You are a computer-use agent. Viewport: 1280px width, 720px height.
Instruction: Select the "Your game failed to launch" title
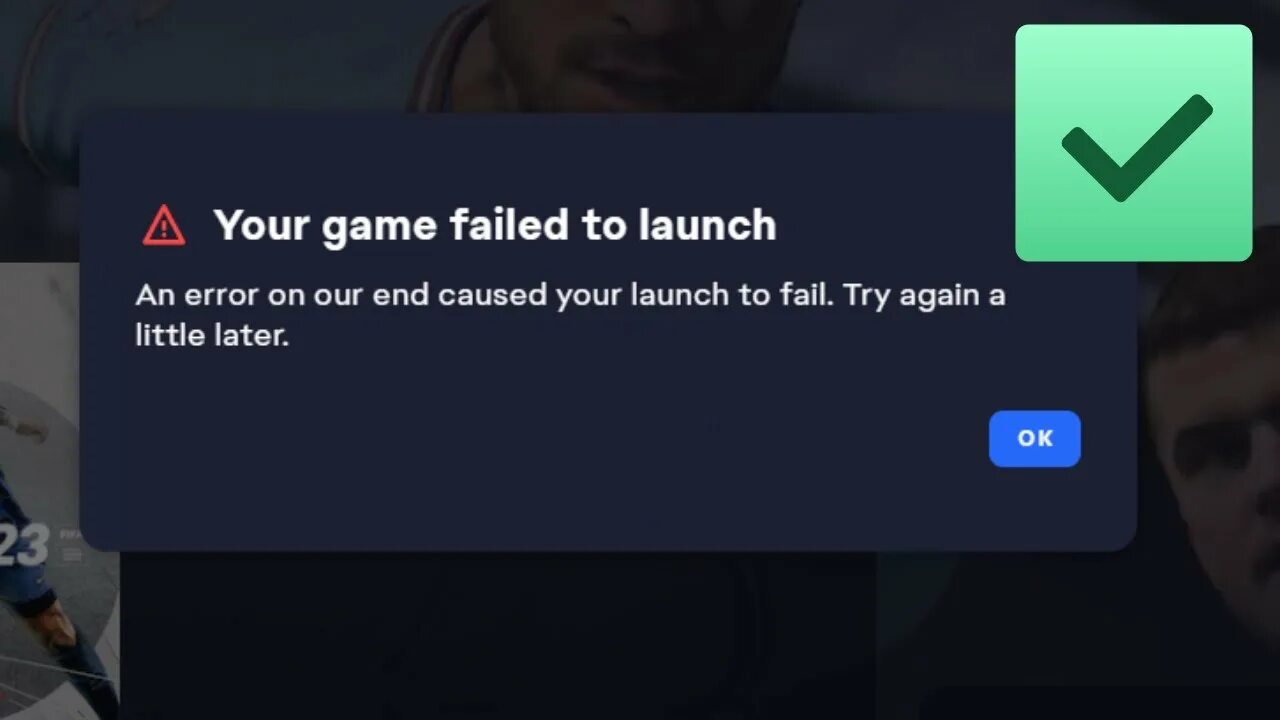coord(495,225)
